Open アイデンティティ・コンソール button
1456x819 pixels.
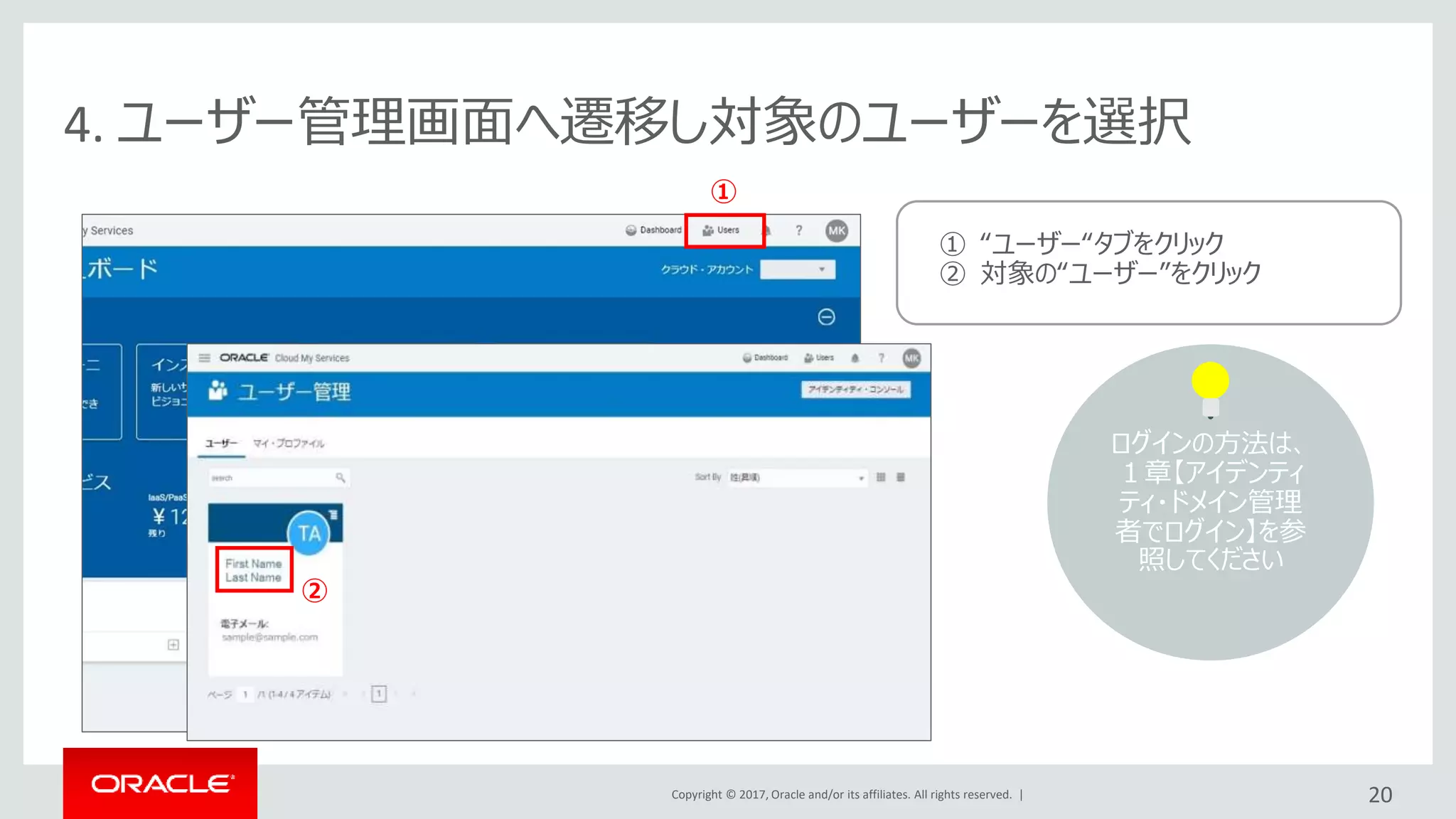856,390
